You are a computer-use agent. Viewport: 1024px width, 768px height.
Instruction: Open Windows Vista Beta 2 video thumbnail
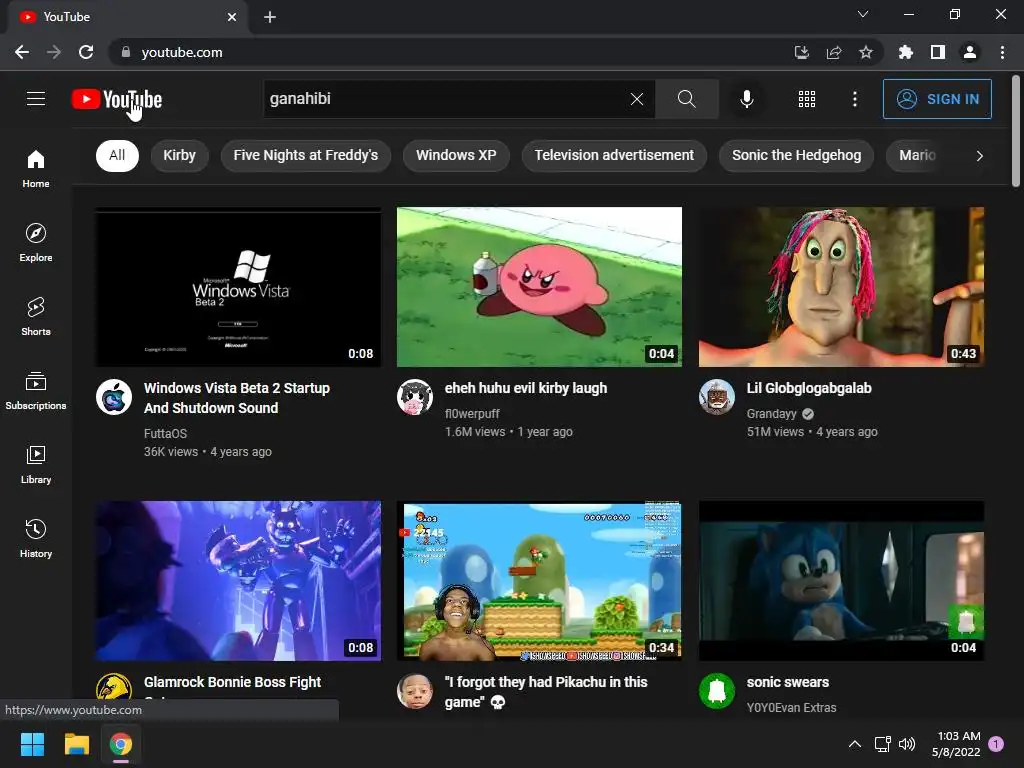(x=238, y=287)
